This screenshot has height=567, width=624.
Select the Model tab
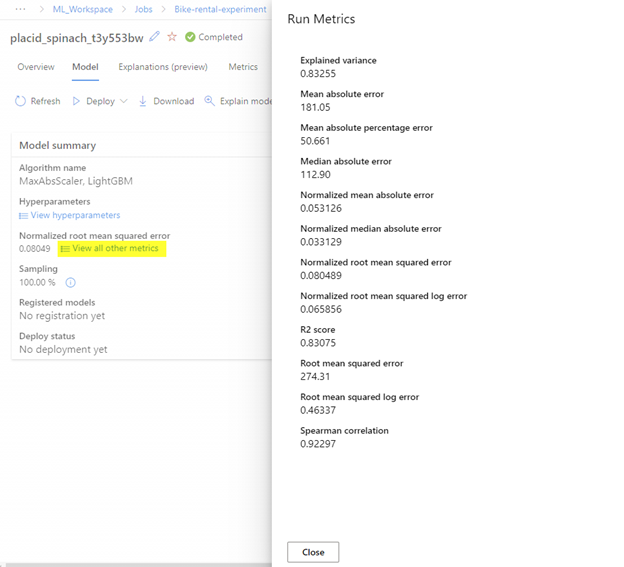point(85,67)
